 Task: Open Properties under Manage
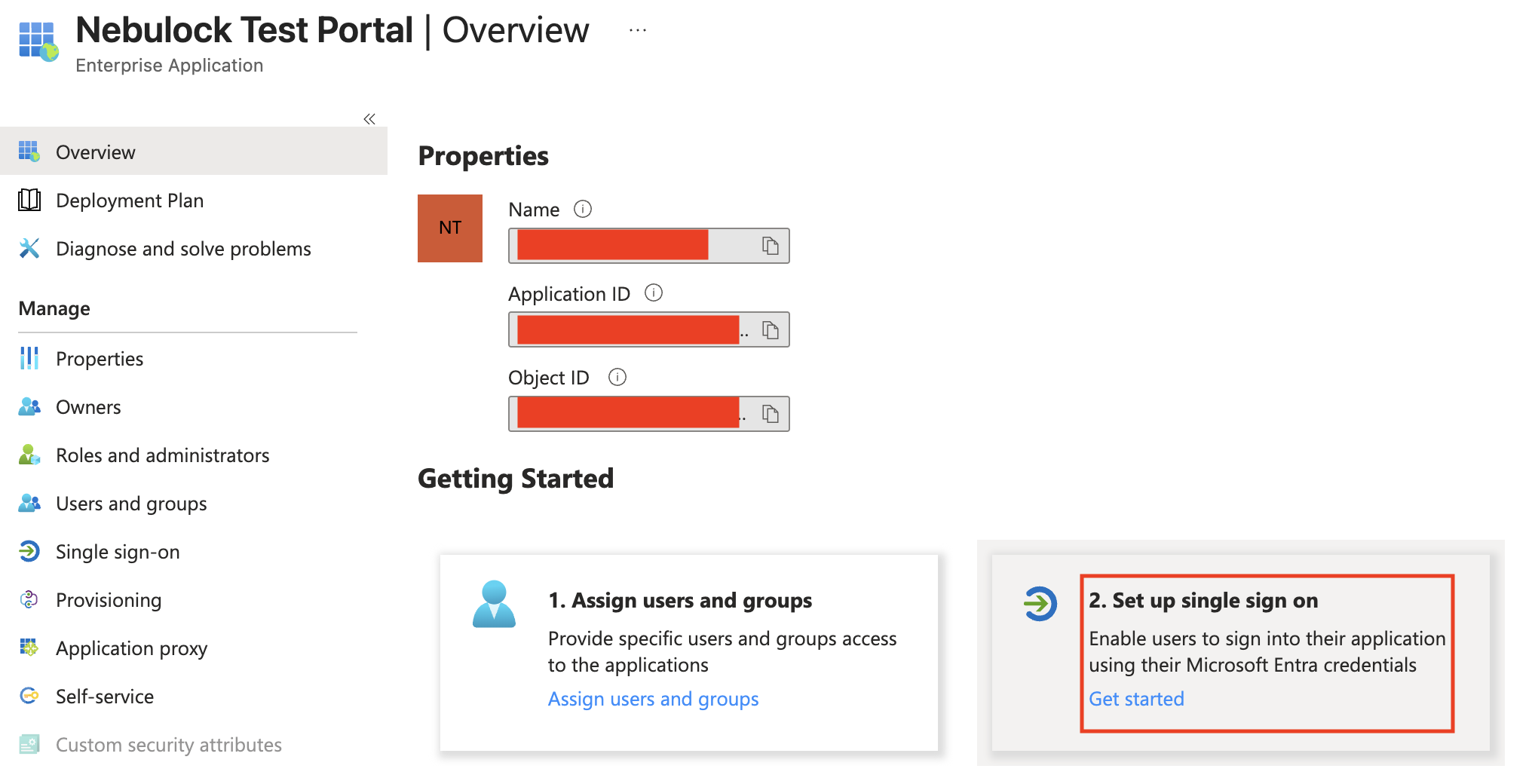pos(100,359)
